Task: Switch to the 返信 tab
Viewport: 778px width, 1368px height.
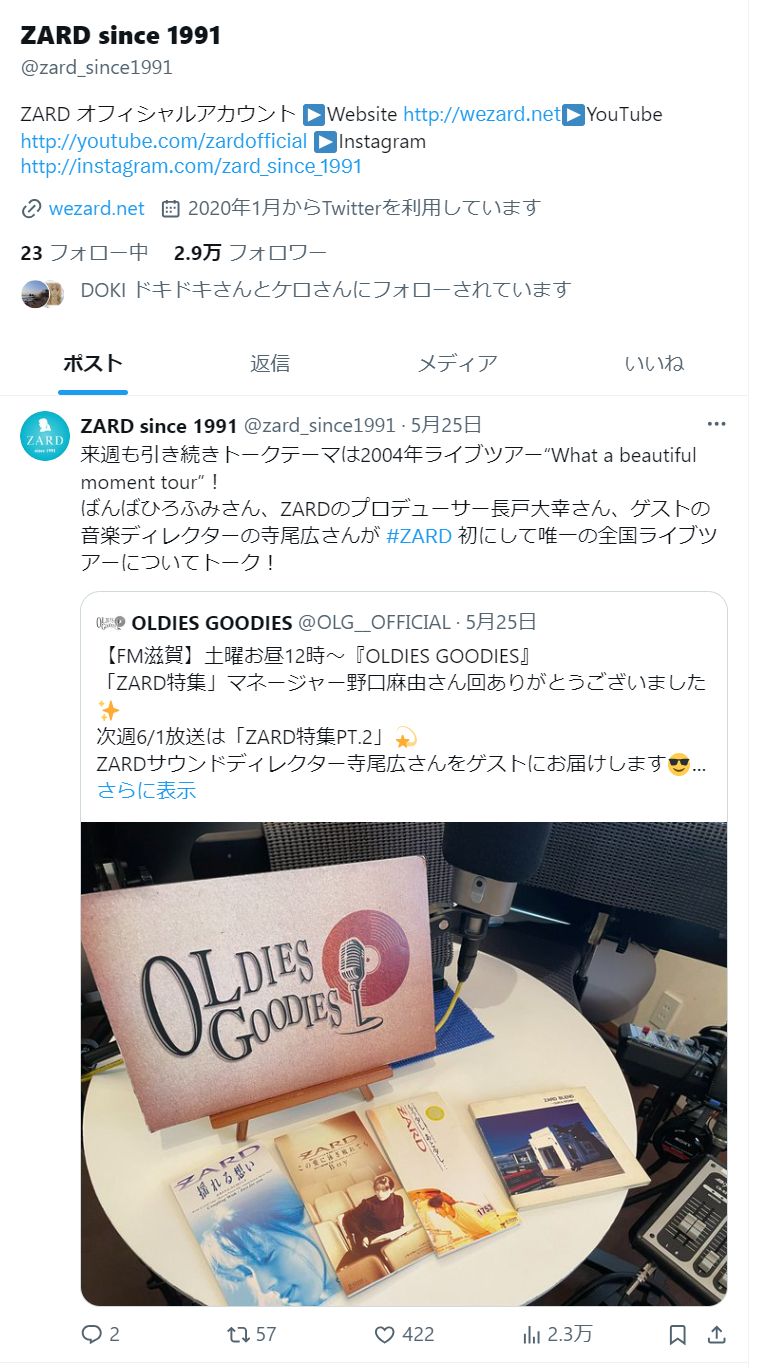Action: 270,363
